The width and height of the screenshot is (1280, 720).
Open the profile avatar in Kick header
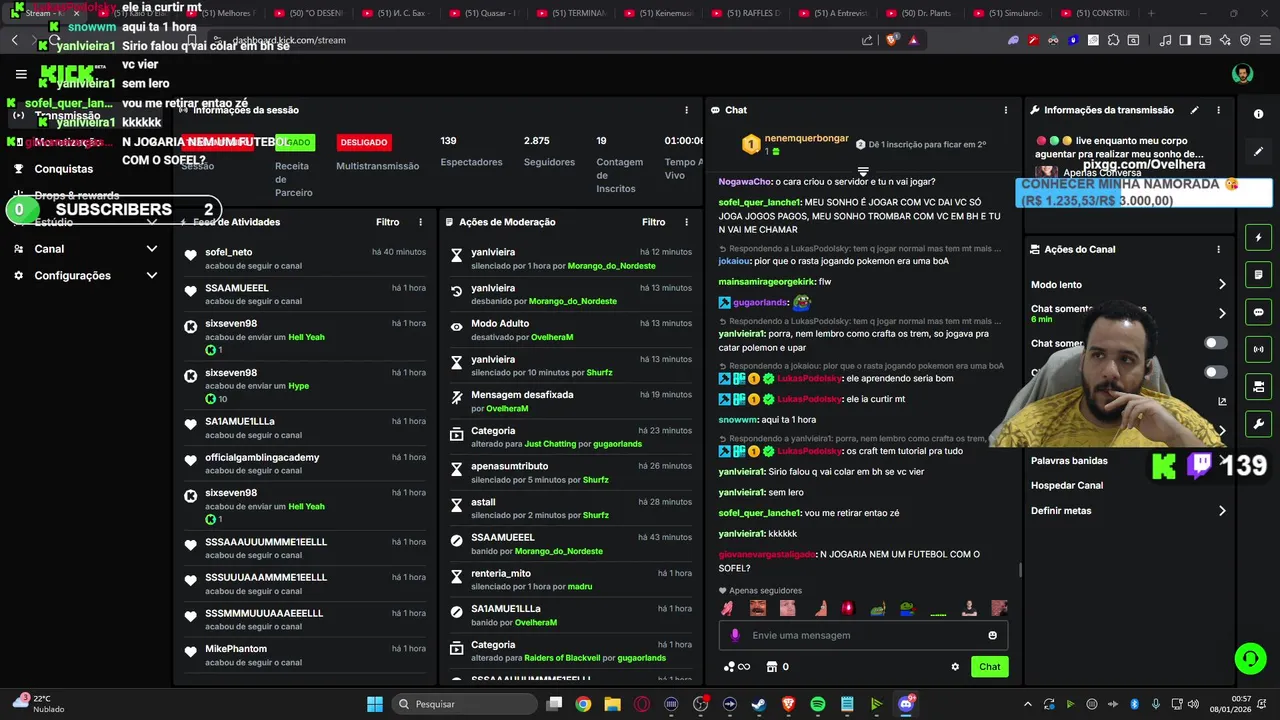(x=1242, y=74)
